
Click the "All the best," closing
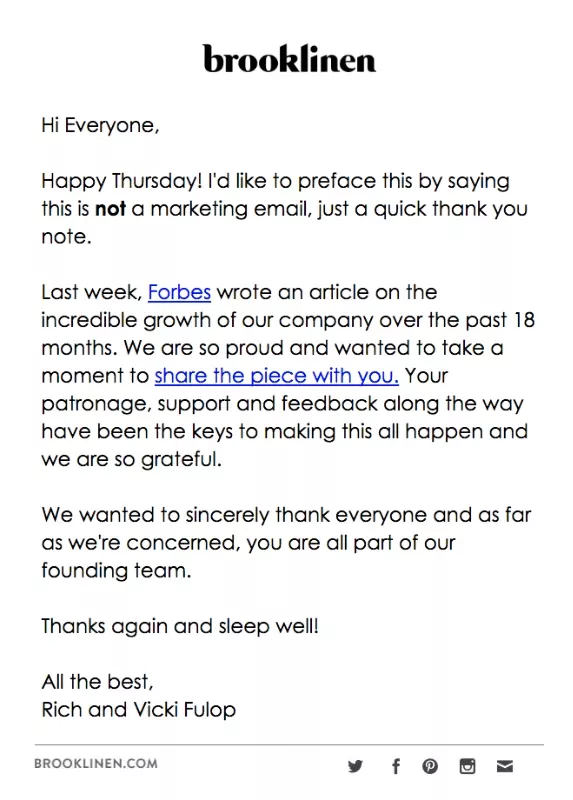pyautogui.click(x=97, y=682)
